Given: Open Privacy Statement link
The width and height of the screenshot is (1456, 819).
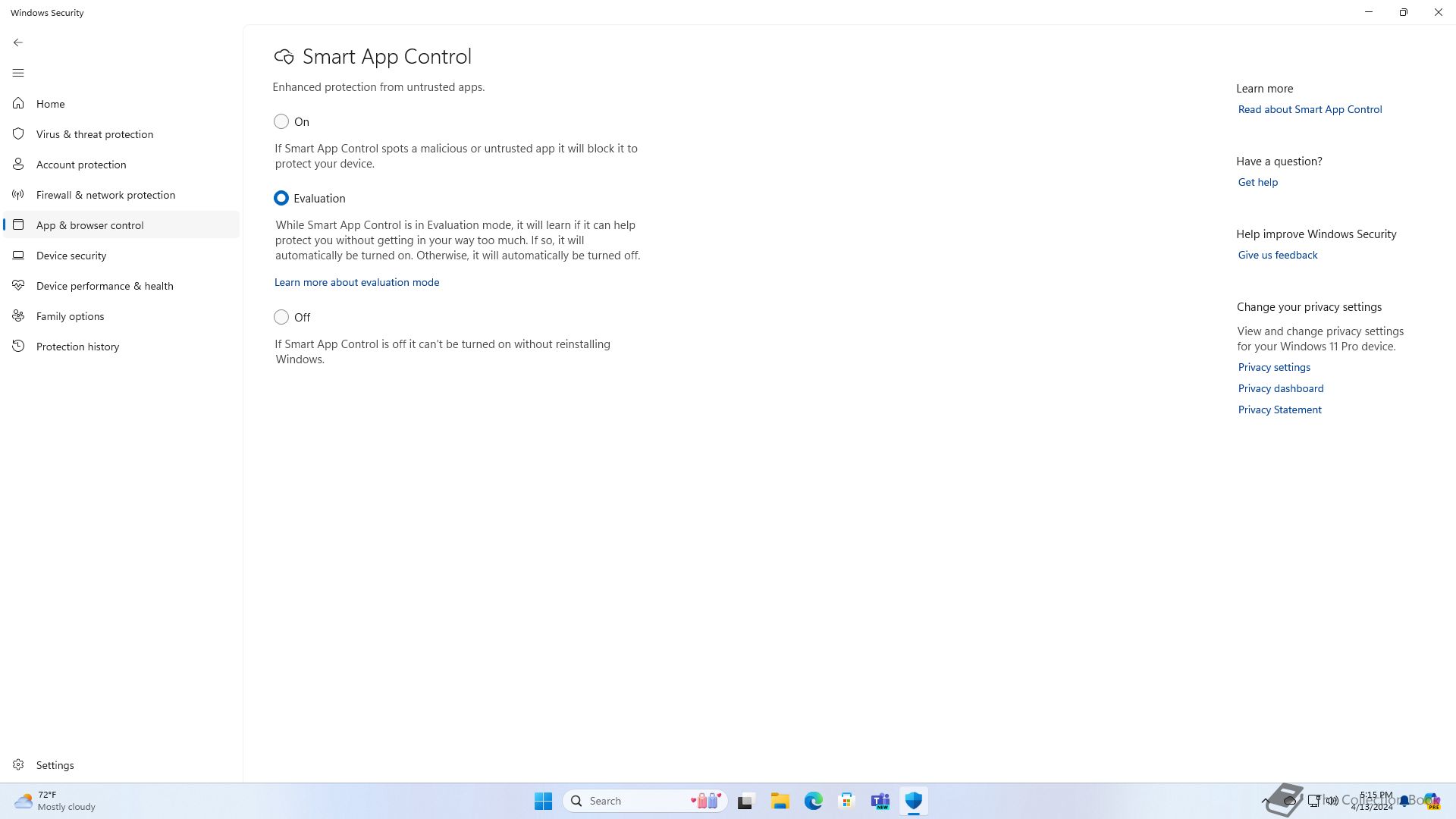Looking at the screenshot, I should [x=1279, y=409].
